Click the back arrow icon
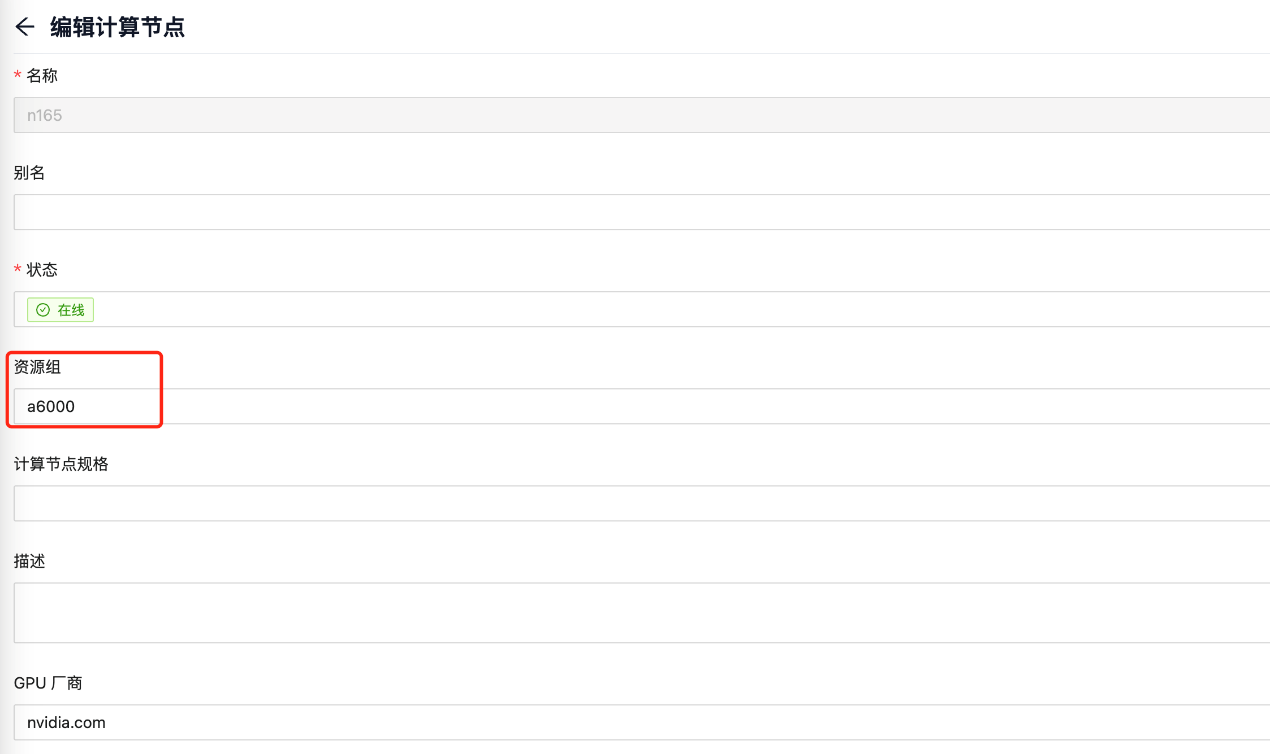The image size is (1270, 754). click(x=25, y=27)
